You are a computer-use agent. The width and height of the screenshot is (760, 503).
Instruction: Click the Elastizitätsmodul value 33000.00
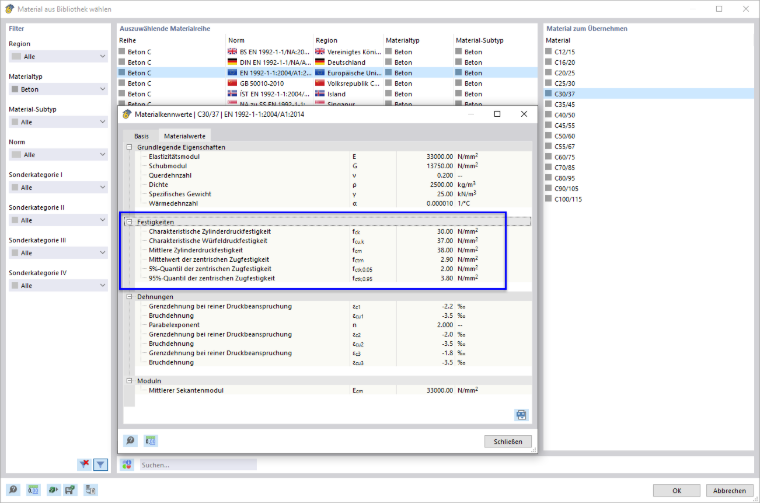(440, 157)
